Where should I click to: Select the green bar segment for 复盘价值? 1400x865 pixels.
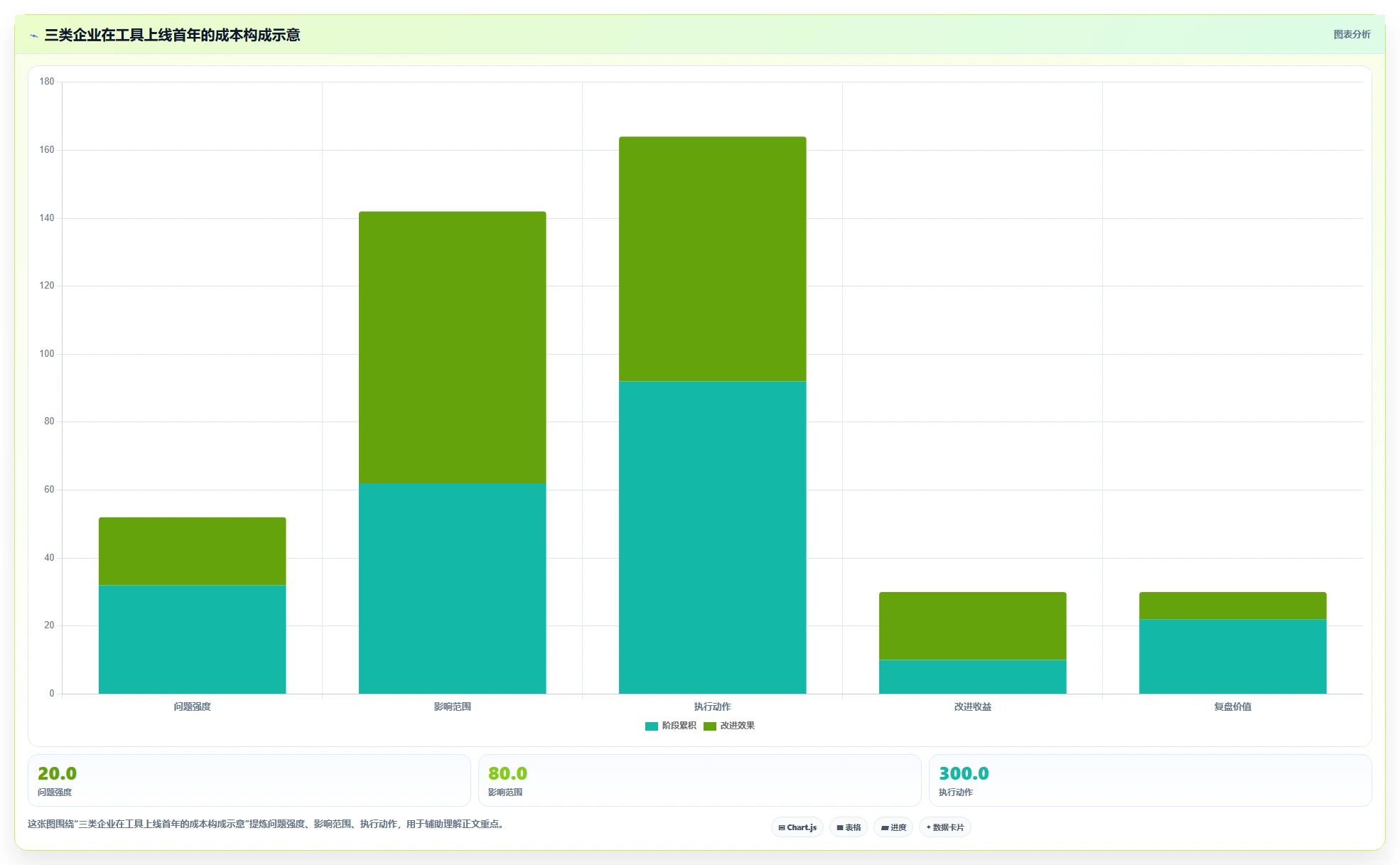pyautogui.click(x=1232, y=606)
